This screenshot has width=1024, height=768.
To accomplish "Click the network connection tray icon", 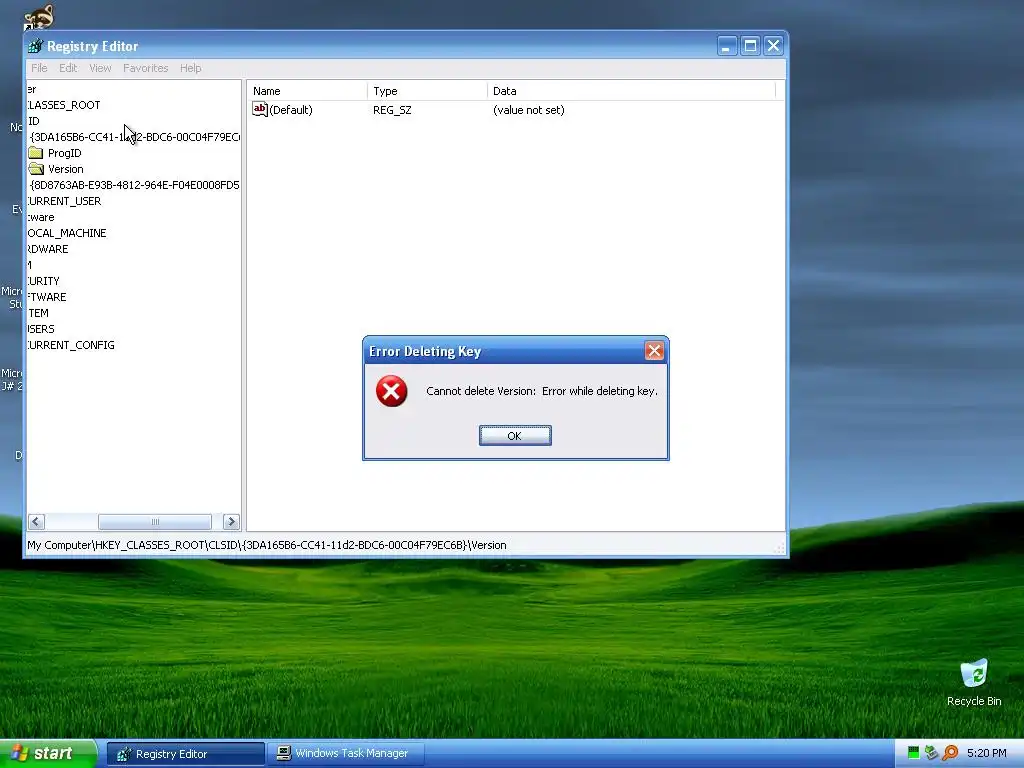I will coord(931,753).
